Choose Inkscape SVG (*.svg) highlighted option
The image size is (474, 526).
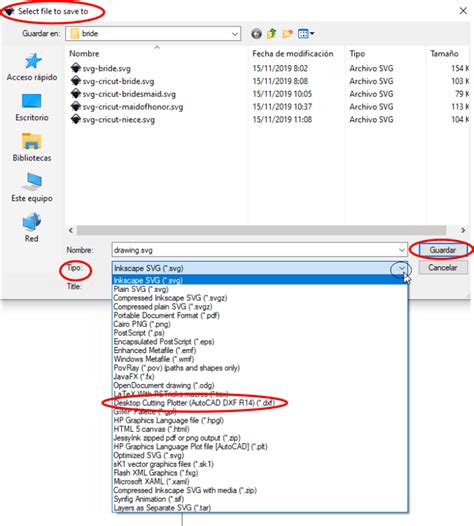[x=260, y=280]
